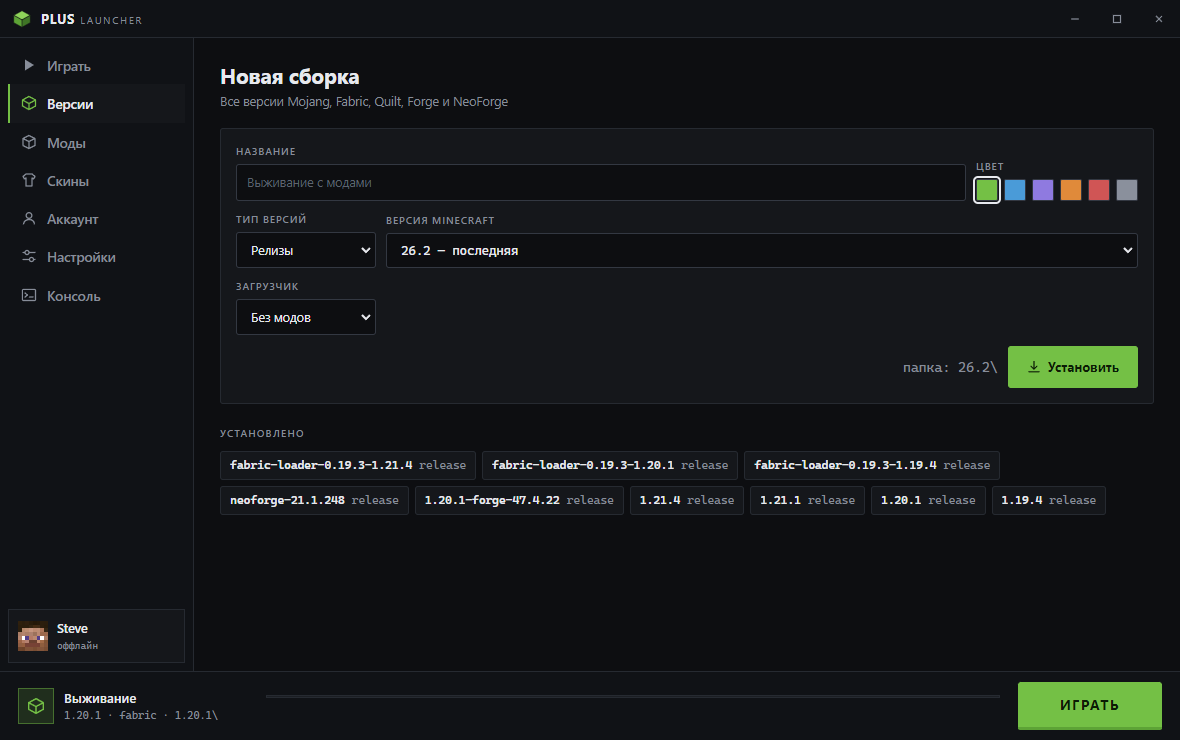The width and height of the screenshot is (1180, 740).
Task: Click installed neoforge-21.1.248 chip
Action: (315, 500)
